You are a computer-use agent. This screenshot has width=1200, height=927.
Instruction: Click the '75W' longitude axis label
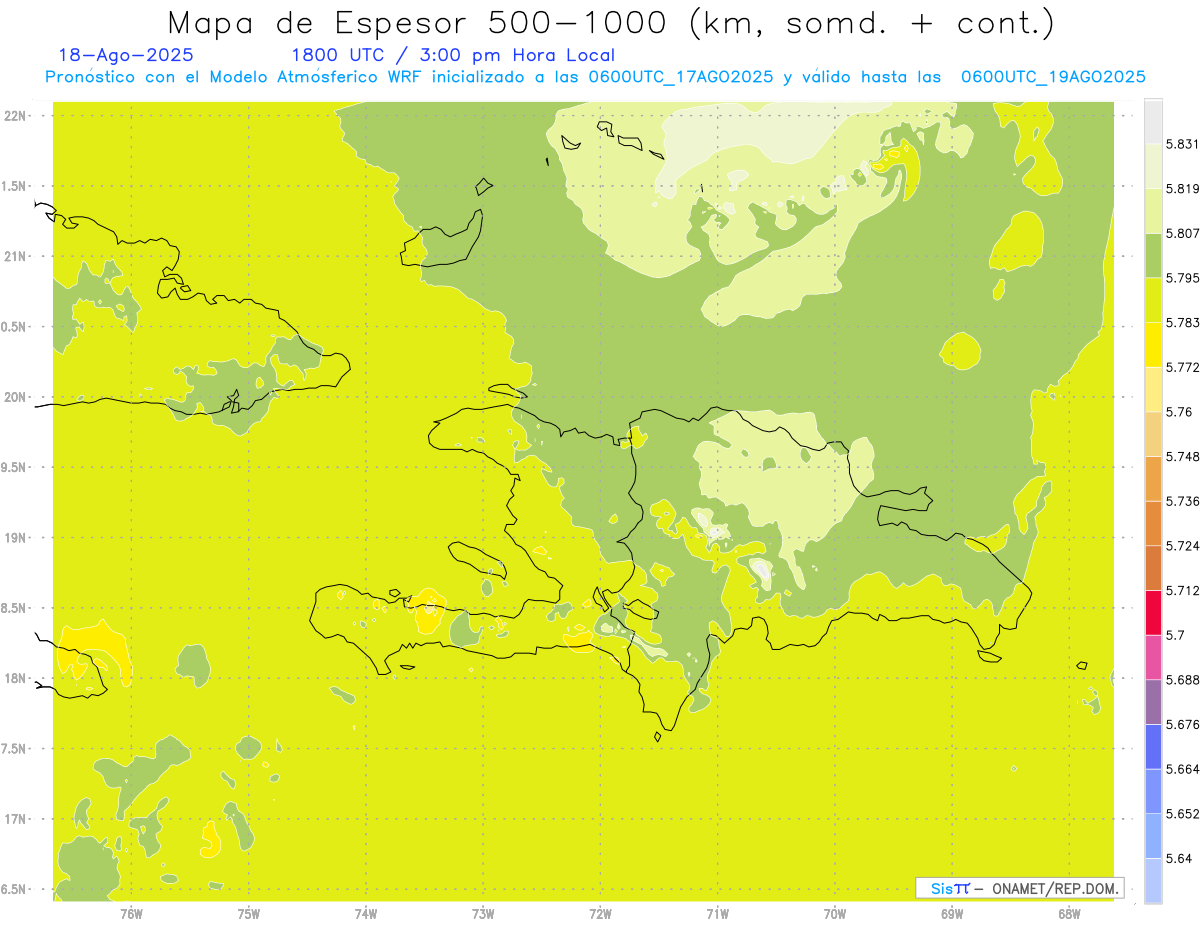pos(249,914)
